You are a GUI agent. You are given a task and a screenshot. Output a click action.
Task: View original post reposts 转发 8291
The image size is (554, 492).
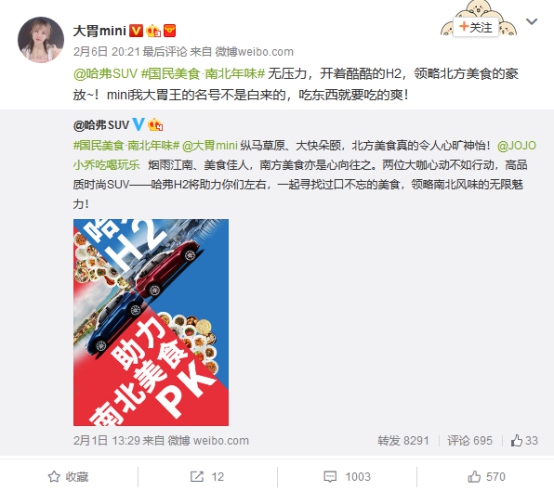click(403, 440)
